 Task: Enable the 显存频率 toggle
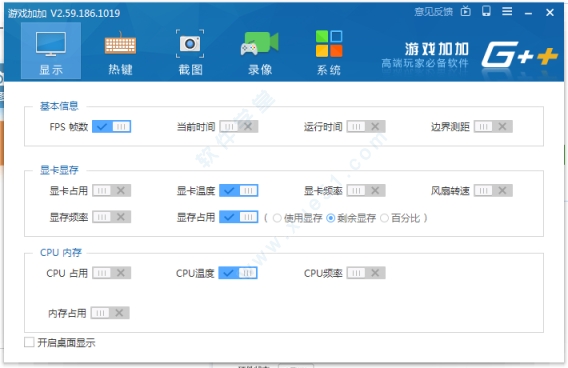(x=112, y=217)
